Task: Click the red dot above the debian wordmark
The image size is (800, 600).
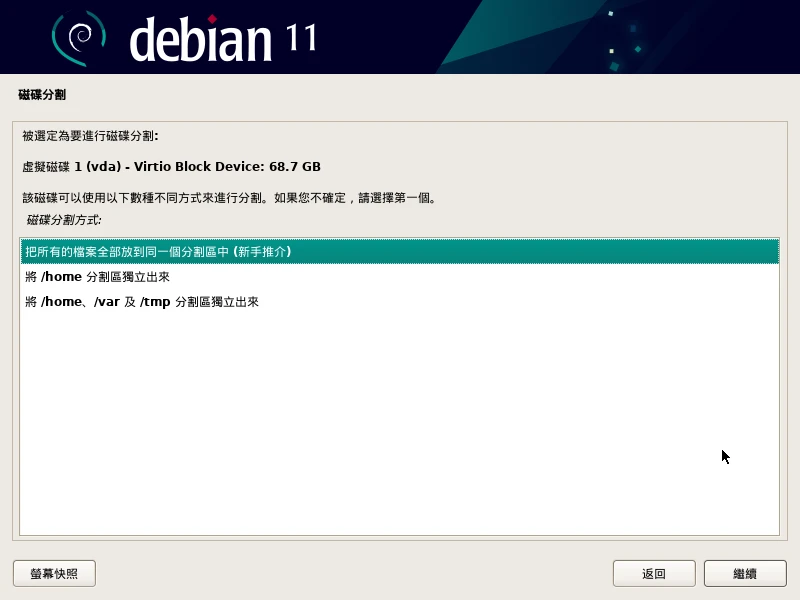Action: coord(239,17)
